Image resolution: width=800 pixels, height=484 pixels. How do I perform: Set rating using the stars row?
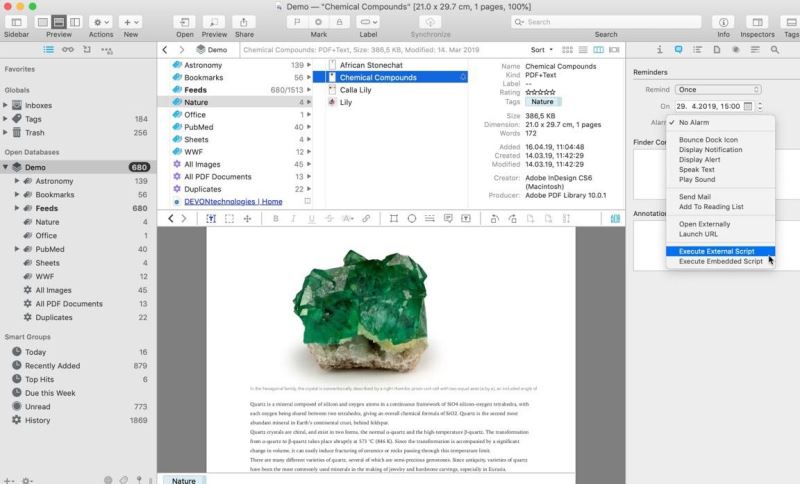[x=540, y=92]
